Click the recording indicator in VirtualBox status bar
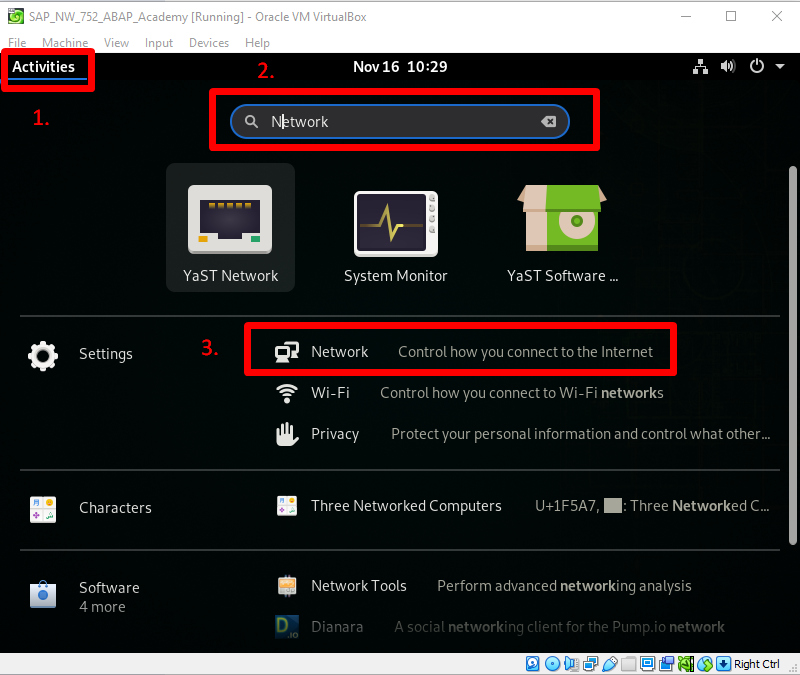800x675 pixels. point(667,664)
